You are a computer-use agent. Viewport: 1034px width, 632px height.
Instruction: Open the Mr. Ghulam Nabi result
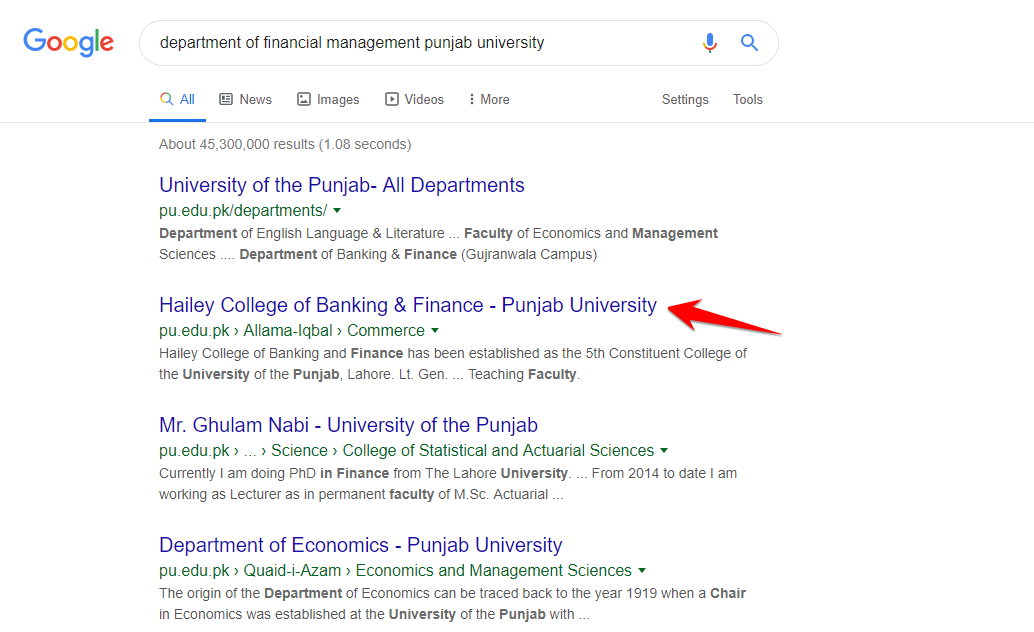tap(348, 425)
